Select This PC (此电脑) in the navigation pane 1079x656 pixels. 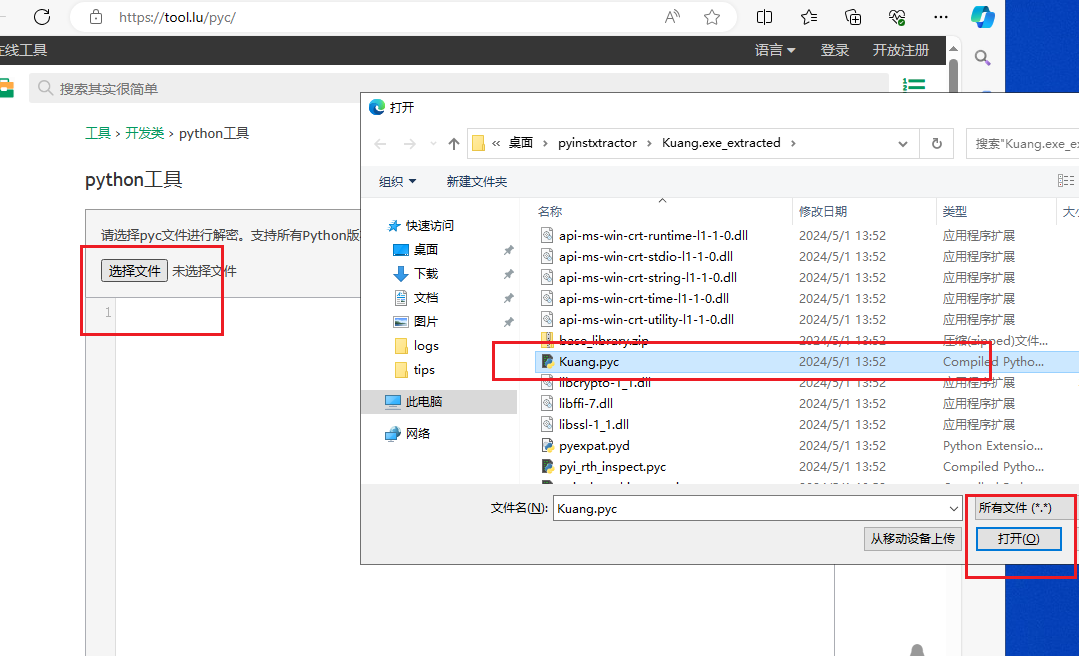(x=439, y=402)
